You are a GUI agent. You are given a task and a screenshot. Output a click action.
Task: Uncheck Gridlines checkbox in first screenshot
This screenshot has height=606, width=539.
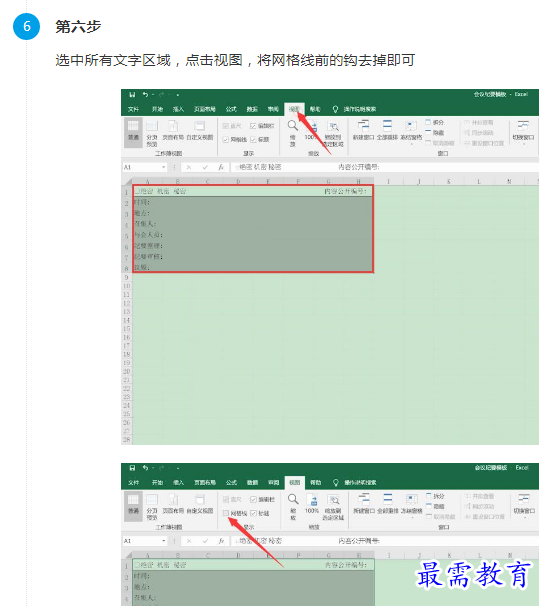pyautogui.click(x=226, y=140)
